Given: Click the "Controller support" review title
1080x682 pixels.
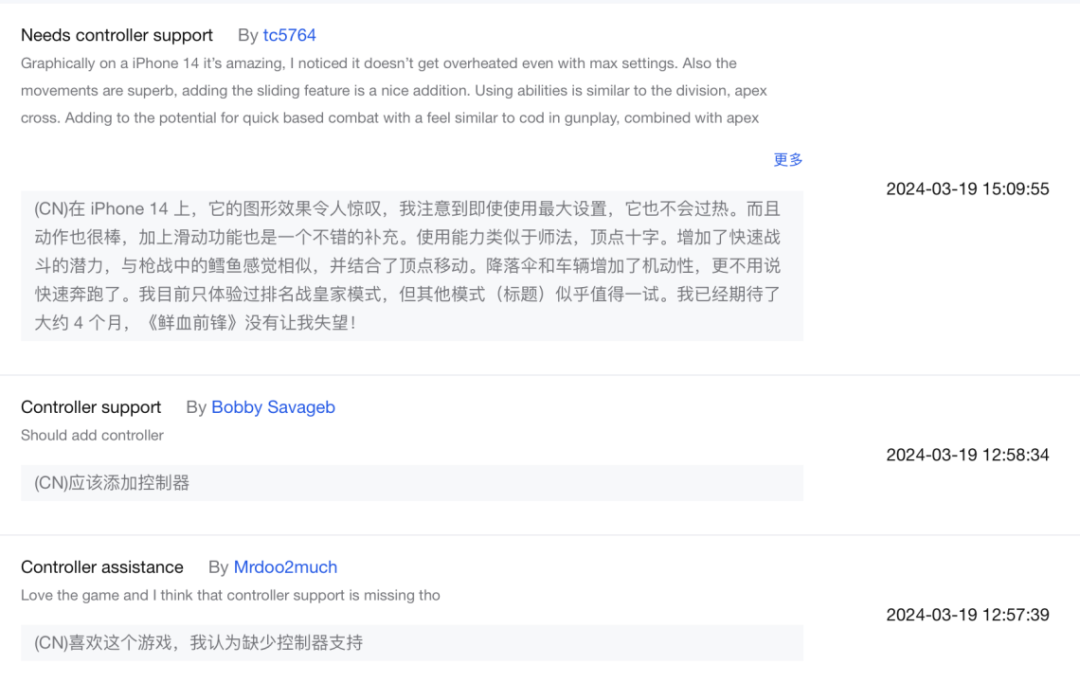Looking at the screenshot, I should coord(91,407).
